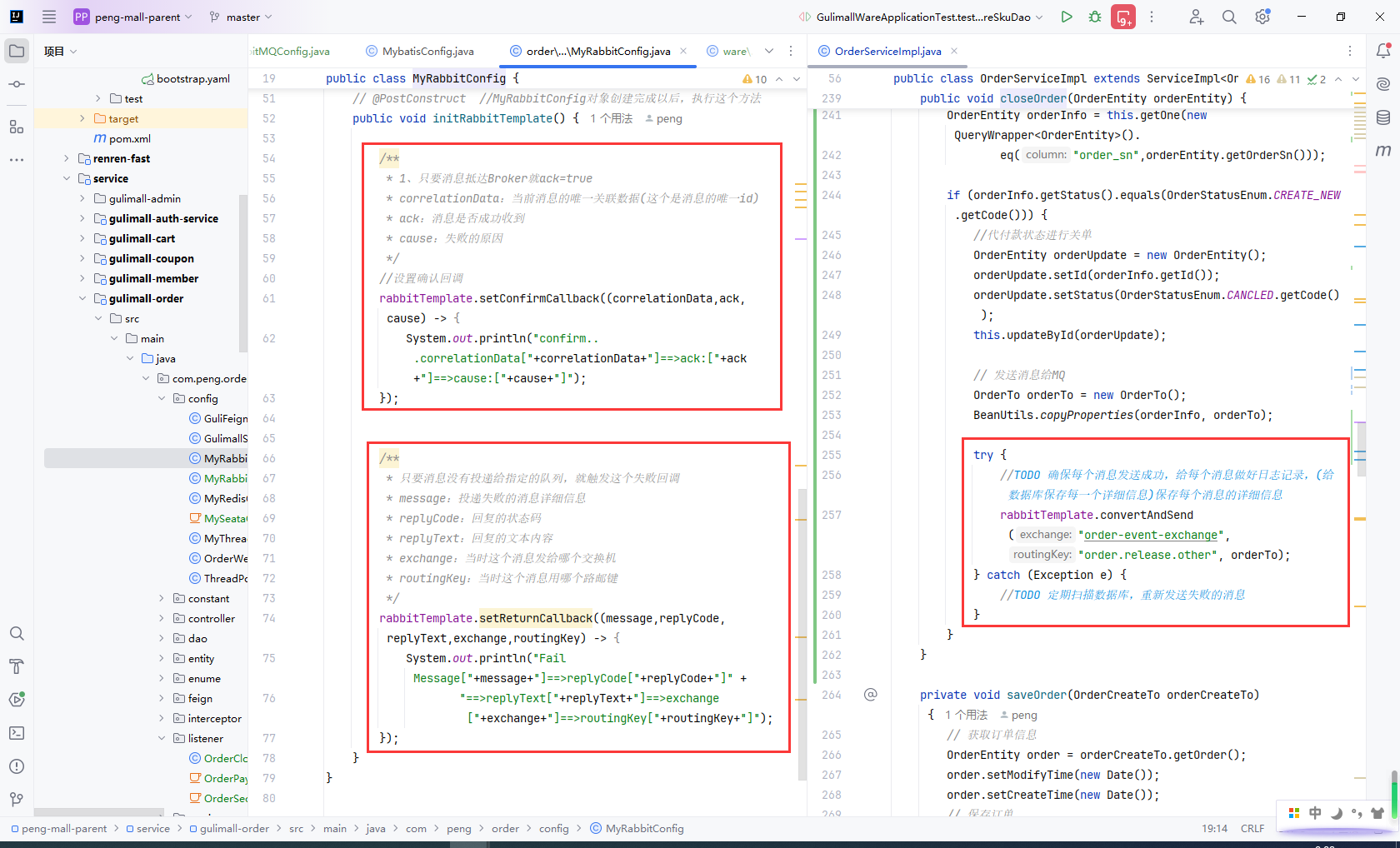Viewport: 1400px width, 848px height.
Task: Open project view mode dropdown 项目
Action: [x=60, y=51]
